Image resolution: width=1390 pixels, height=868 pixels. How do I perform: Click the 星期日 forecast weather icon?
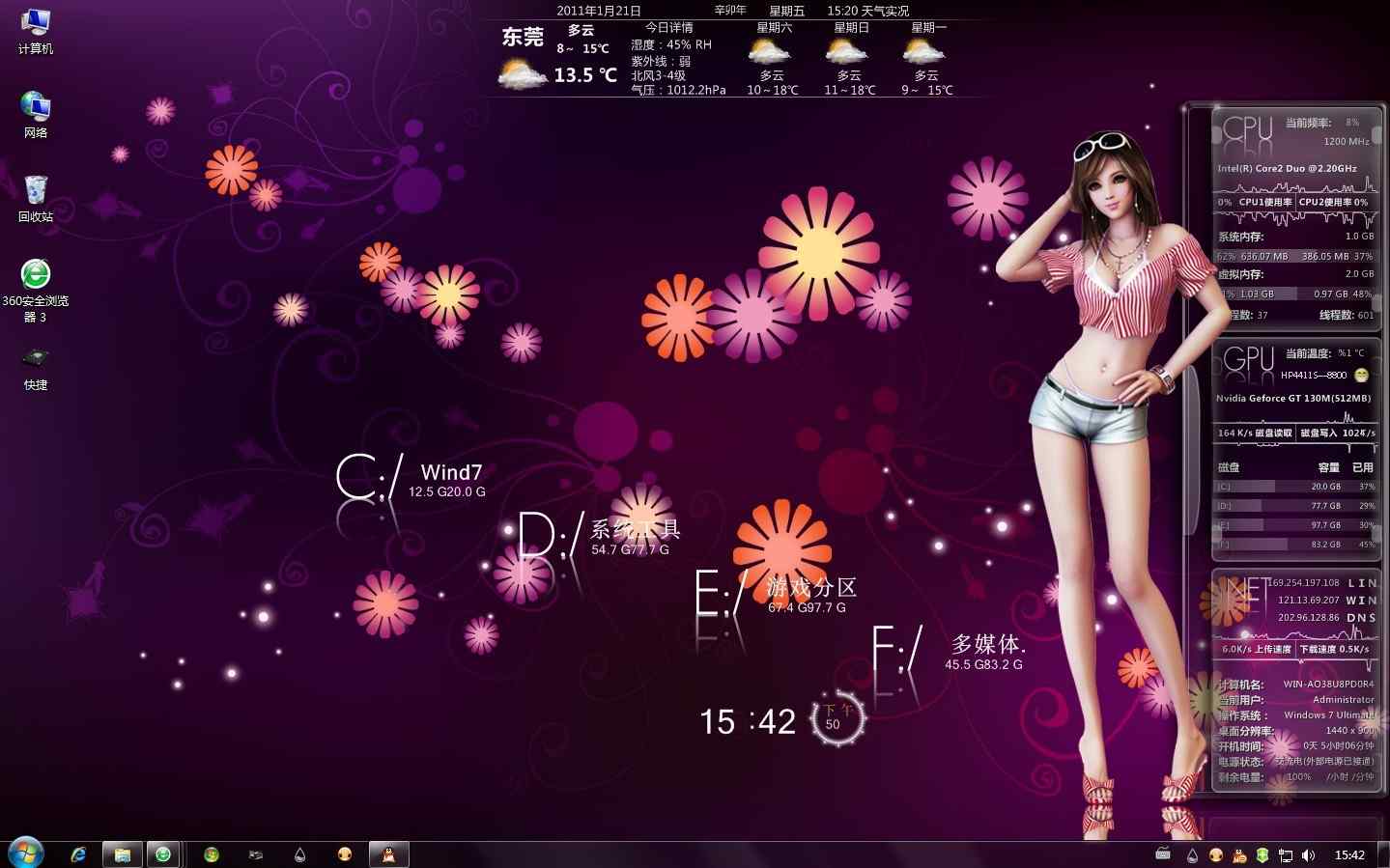tap(848, 52)
